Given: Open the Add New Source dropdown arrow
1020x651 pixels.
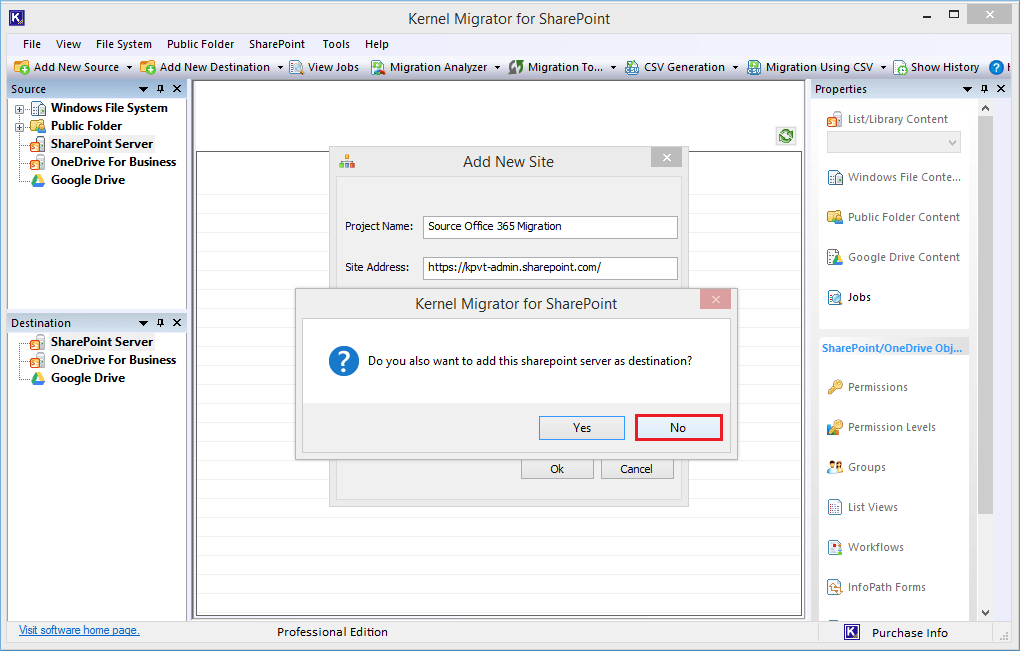Looking at the screenshot, I should click(129, 68).
